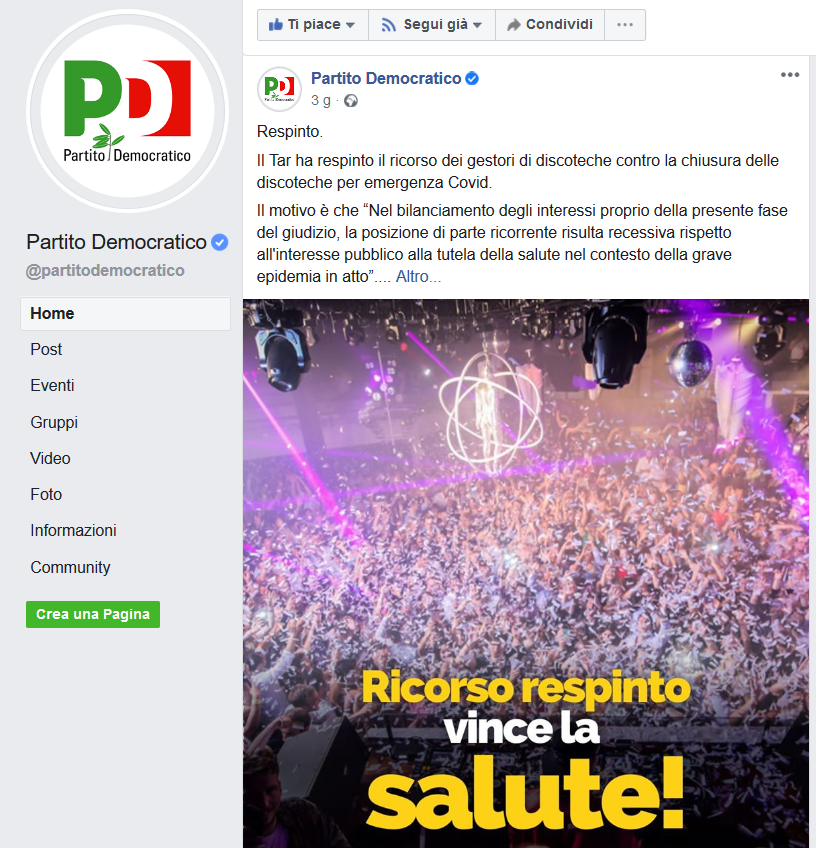Image resolution: width=816 pixels, height=848 pixels.
Task: Open the post options ellipsis menu
Action: pos(790,75)
